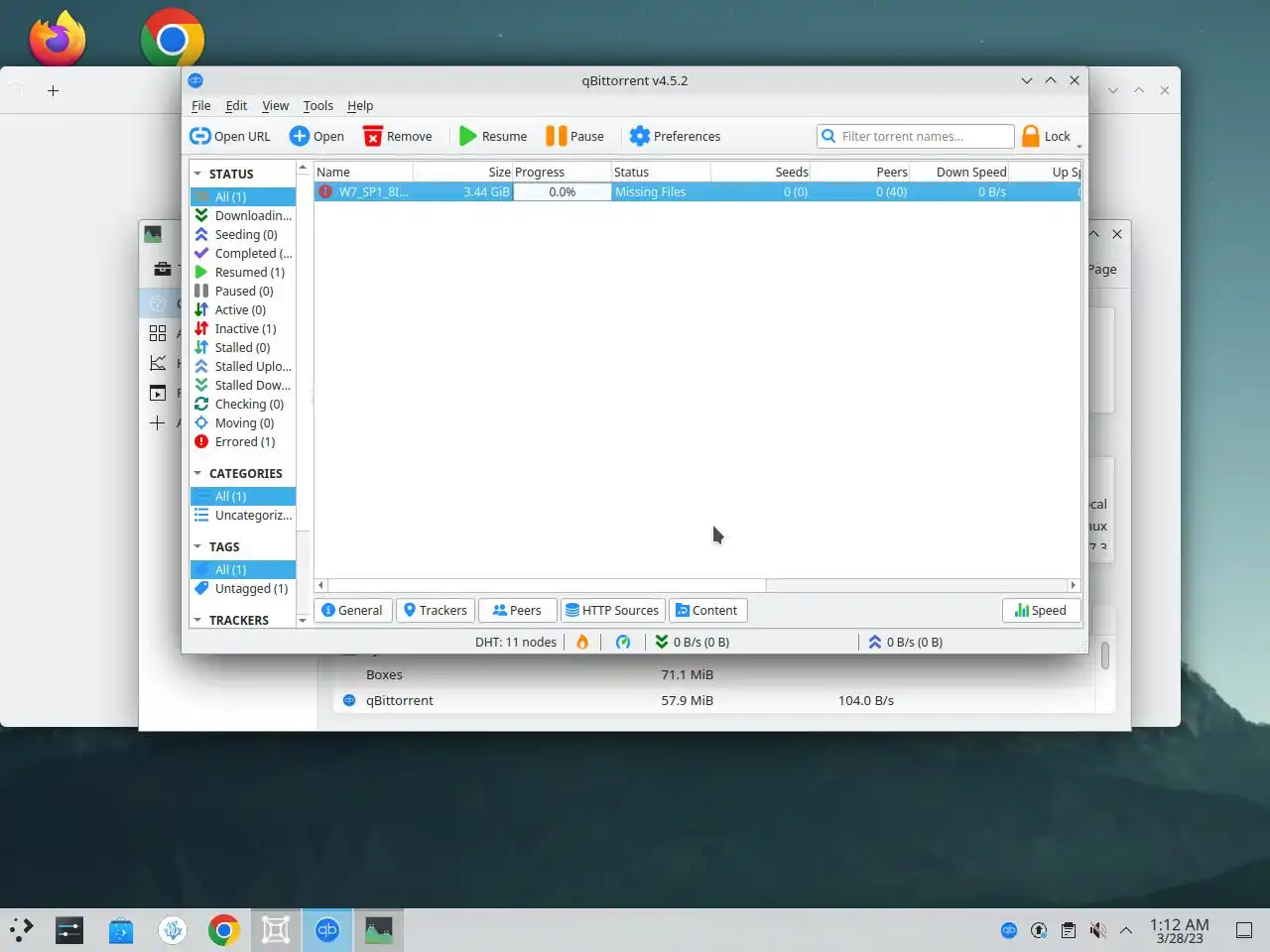Filter by Resumed (1) status
This screenshot has width=1270, height=952.
[x=243, y=272]
